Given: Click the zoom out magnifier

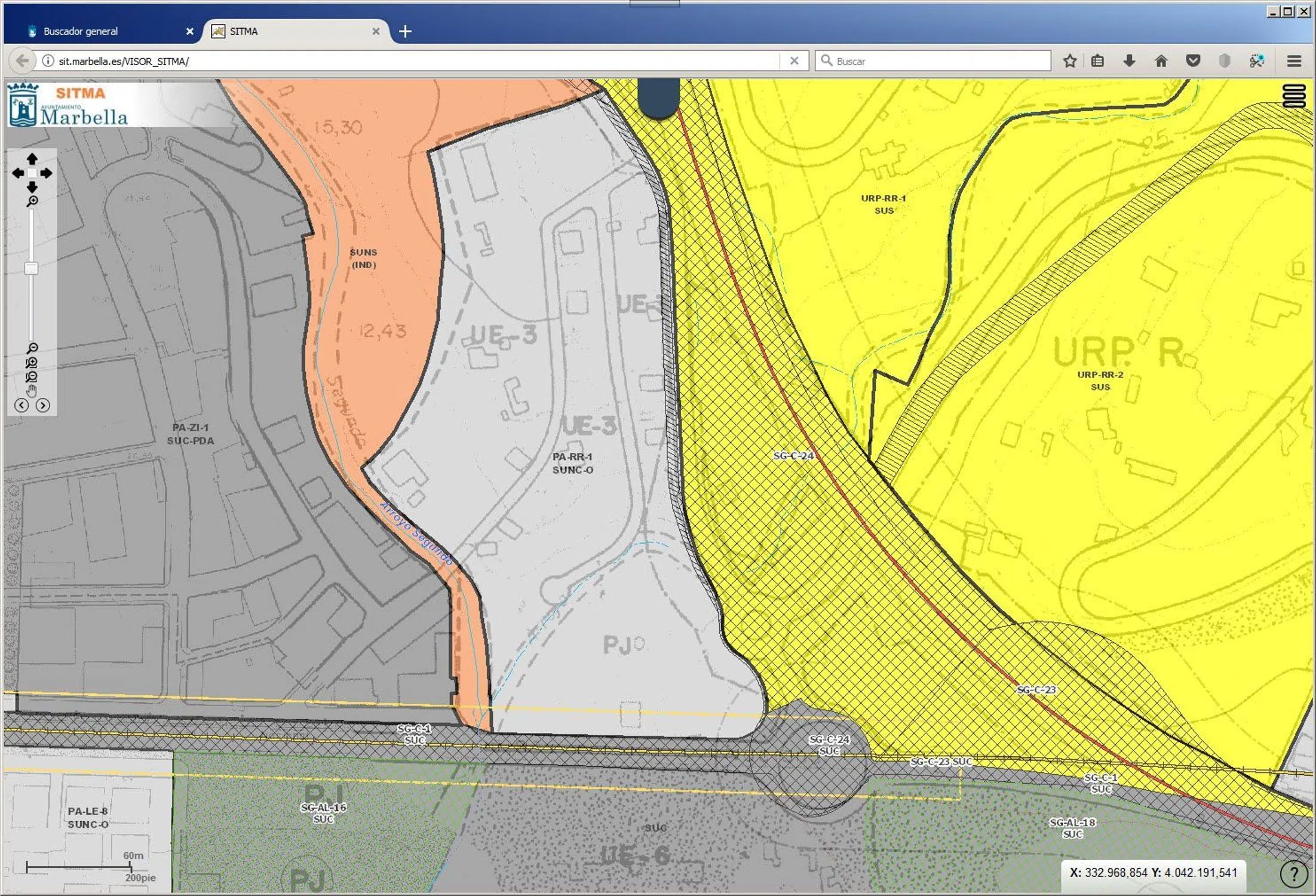Looking at the screenshot, I should 32,348.
